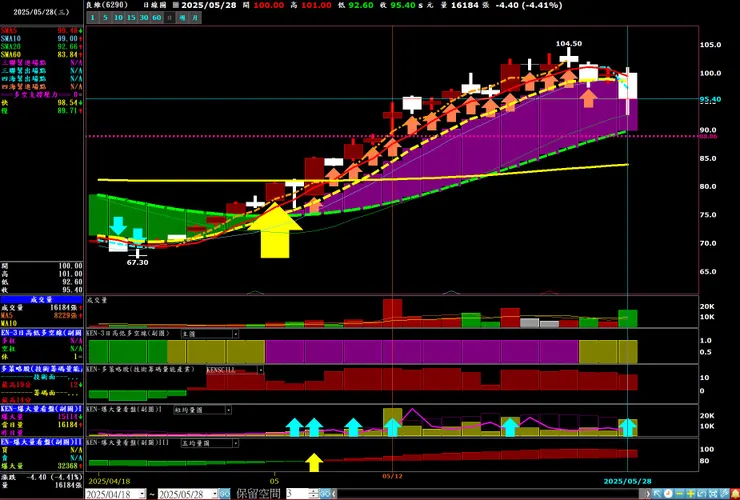The image size is (740, 500).
Task: Click the EN-爆大量看盤(副圖)II blue header
Action: click(x=42, y=442)
